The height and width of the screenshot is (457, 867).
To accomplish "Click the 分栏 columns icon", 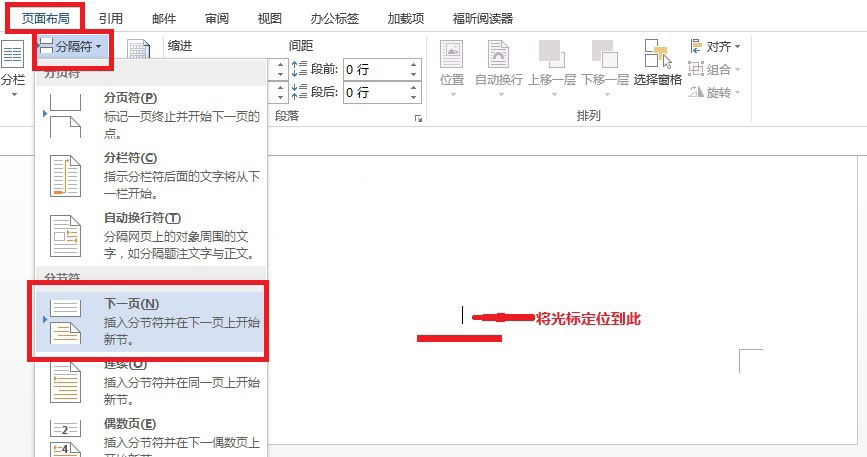I will [x=12, y=55].
